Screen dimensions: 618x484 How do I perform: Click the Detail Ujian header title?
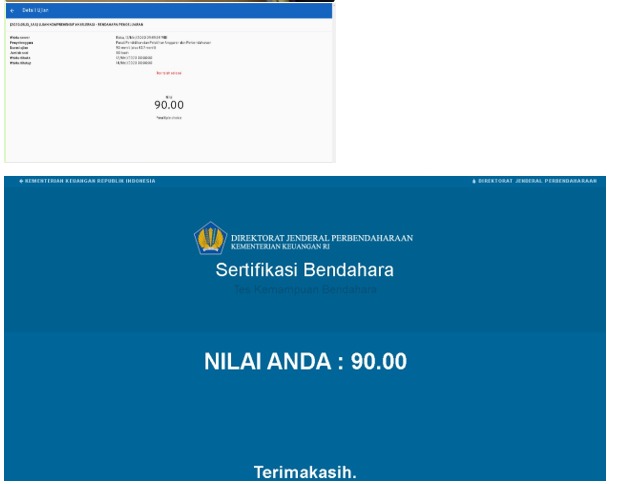point(35,10)
